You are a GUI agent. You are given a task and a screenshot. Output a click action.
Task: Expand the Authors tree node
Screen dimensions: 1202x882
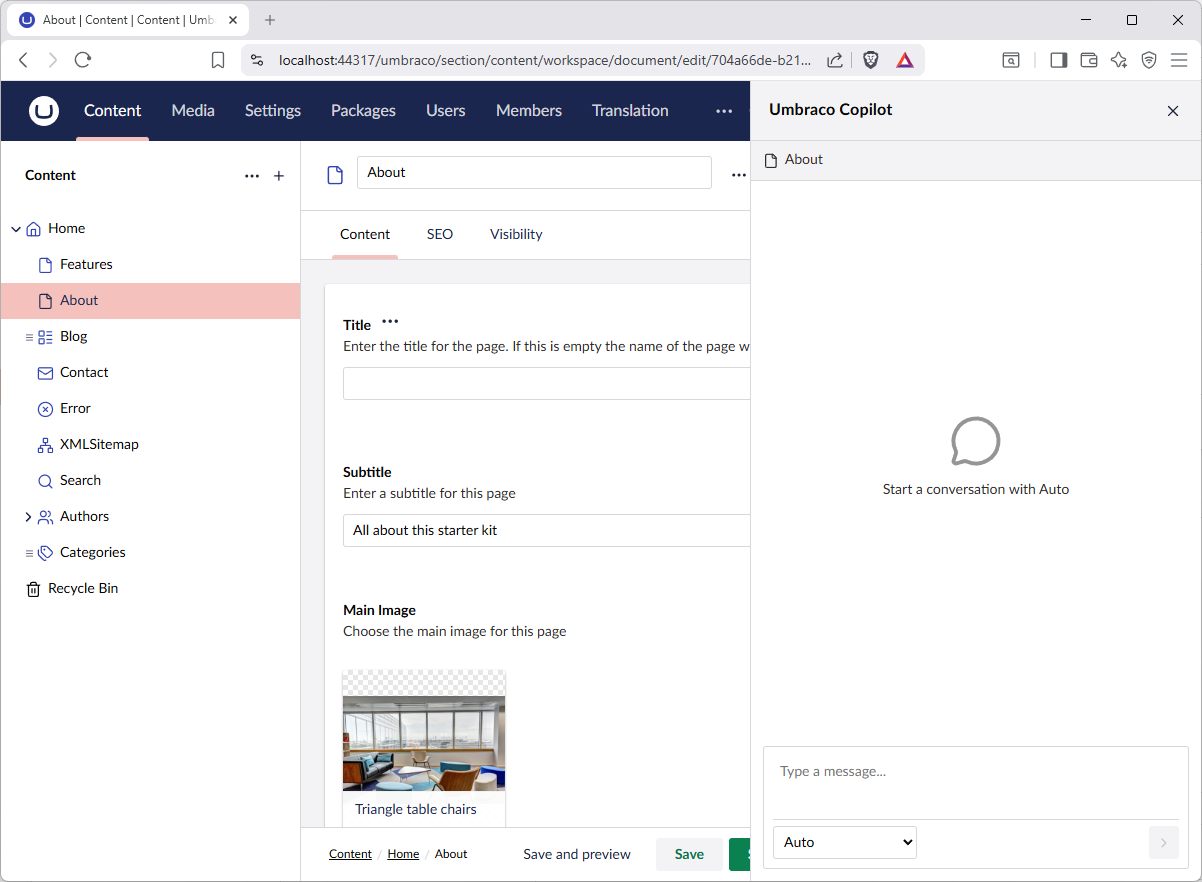[28, 516]
